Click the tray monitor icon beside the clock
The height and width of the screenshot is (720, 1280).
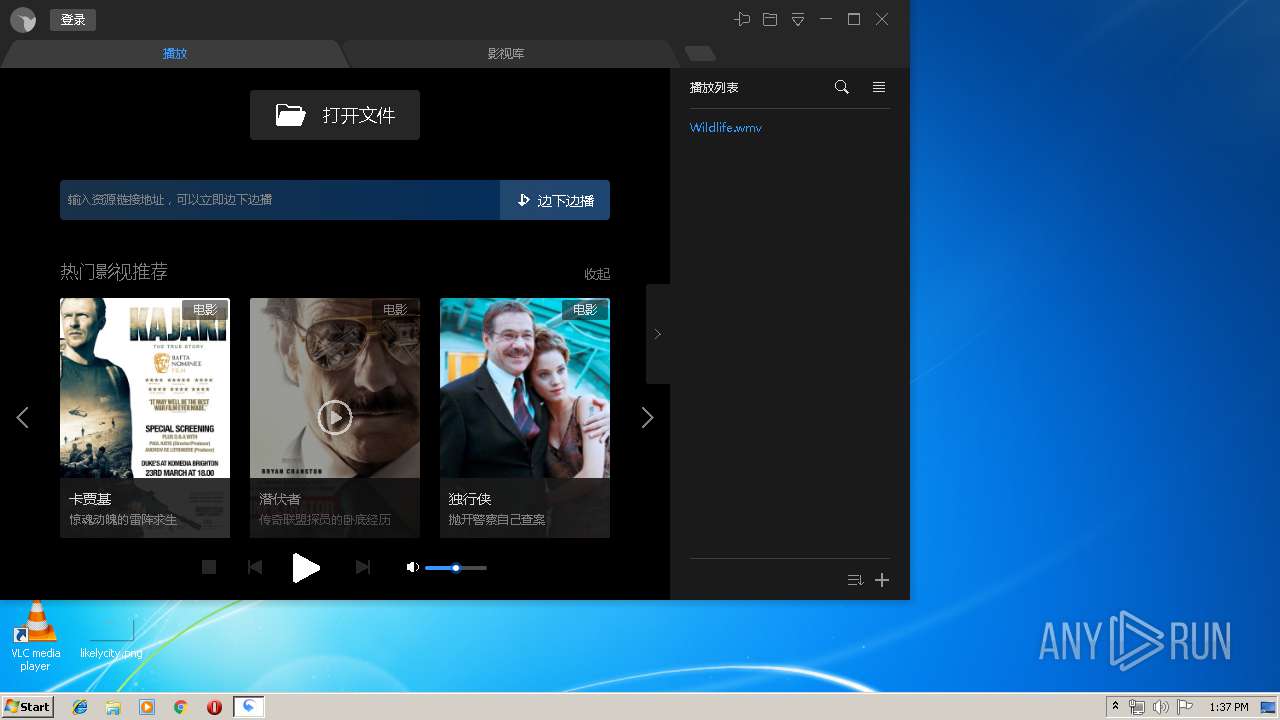1268,707
